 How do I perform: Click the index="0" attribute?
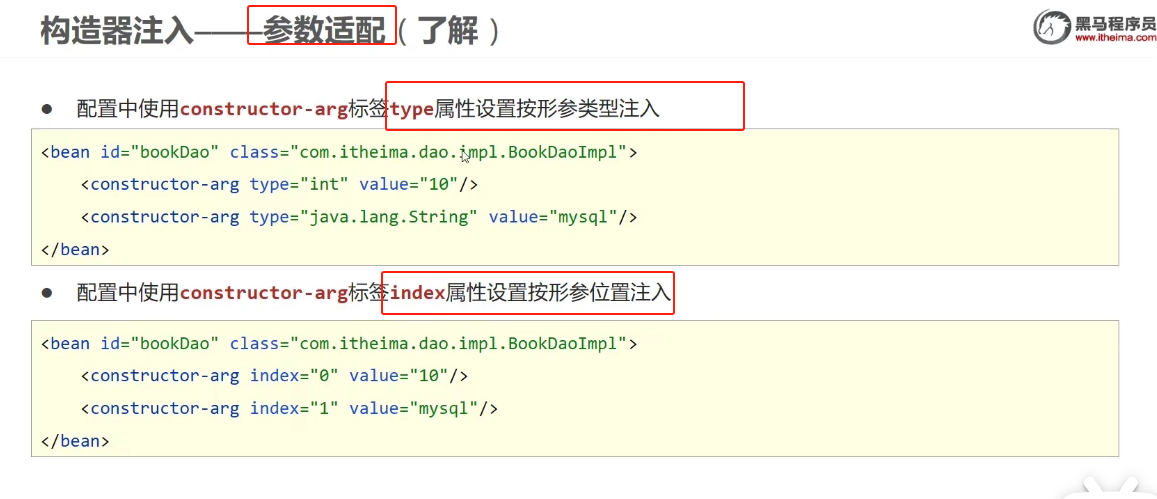[294, 376]
